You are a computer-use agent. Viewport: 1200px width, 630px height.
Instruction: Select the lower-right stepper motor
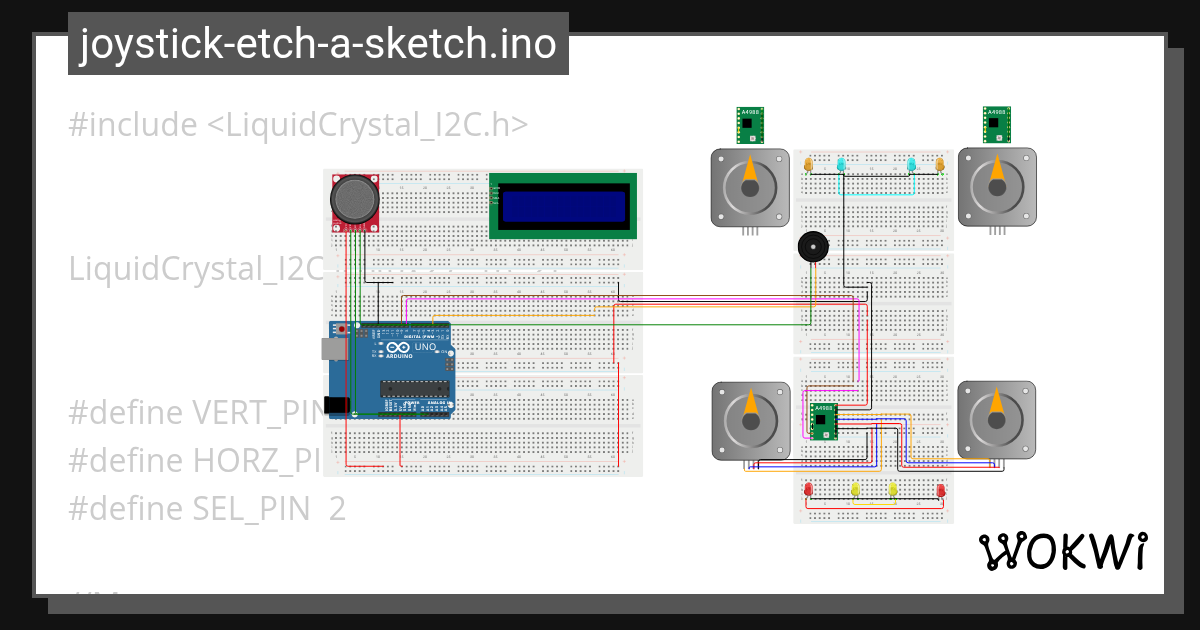[x=997, y=420]
